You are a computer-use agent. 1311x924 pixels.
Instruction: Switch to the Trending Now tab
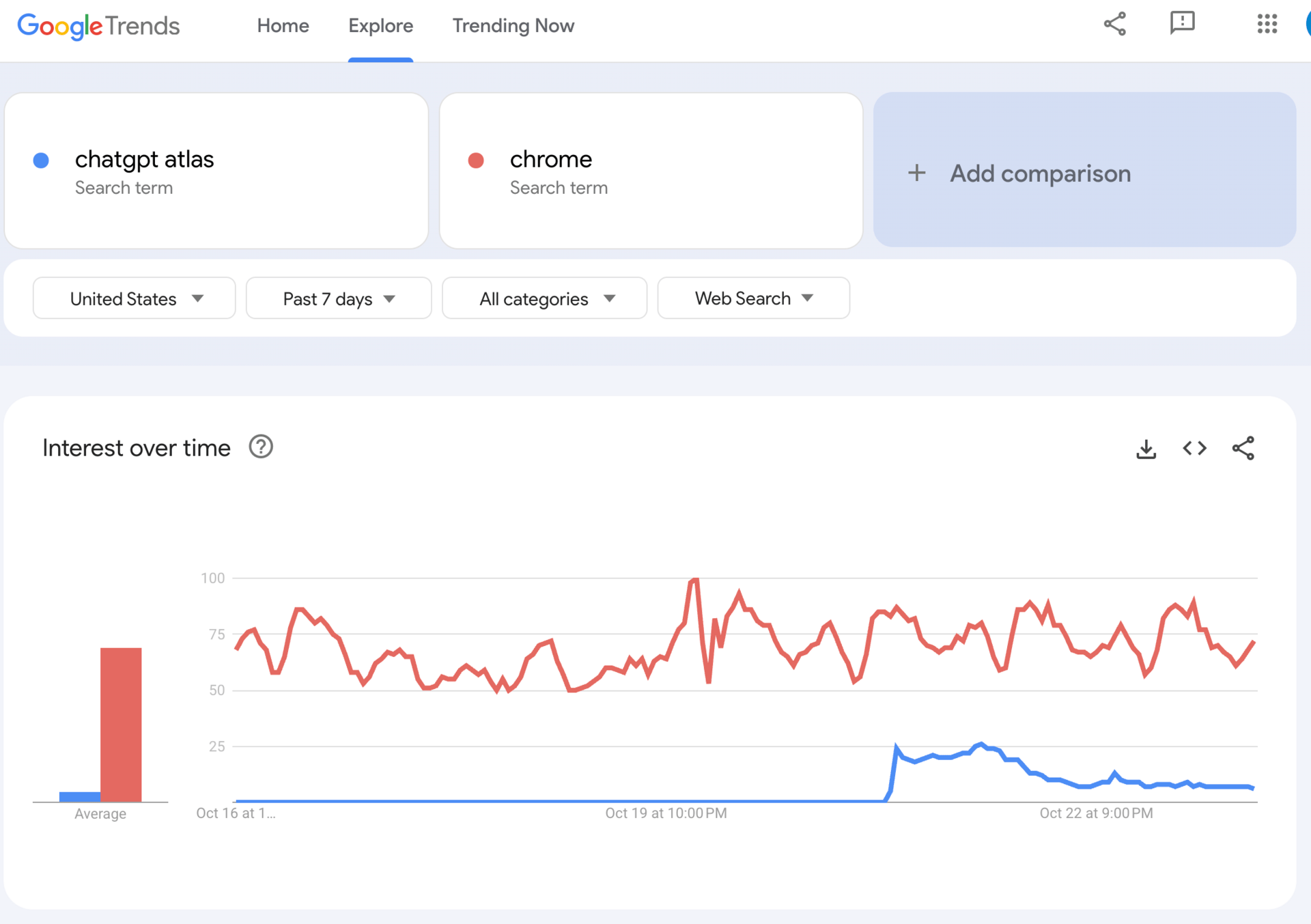pyautogui.click(x=513, y=26)
